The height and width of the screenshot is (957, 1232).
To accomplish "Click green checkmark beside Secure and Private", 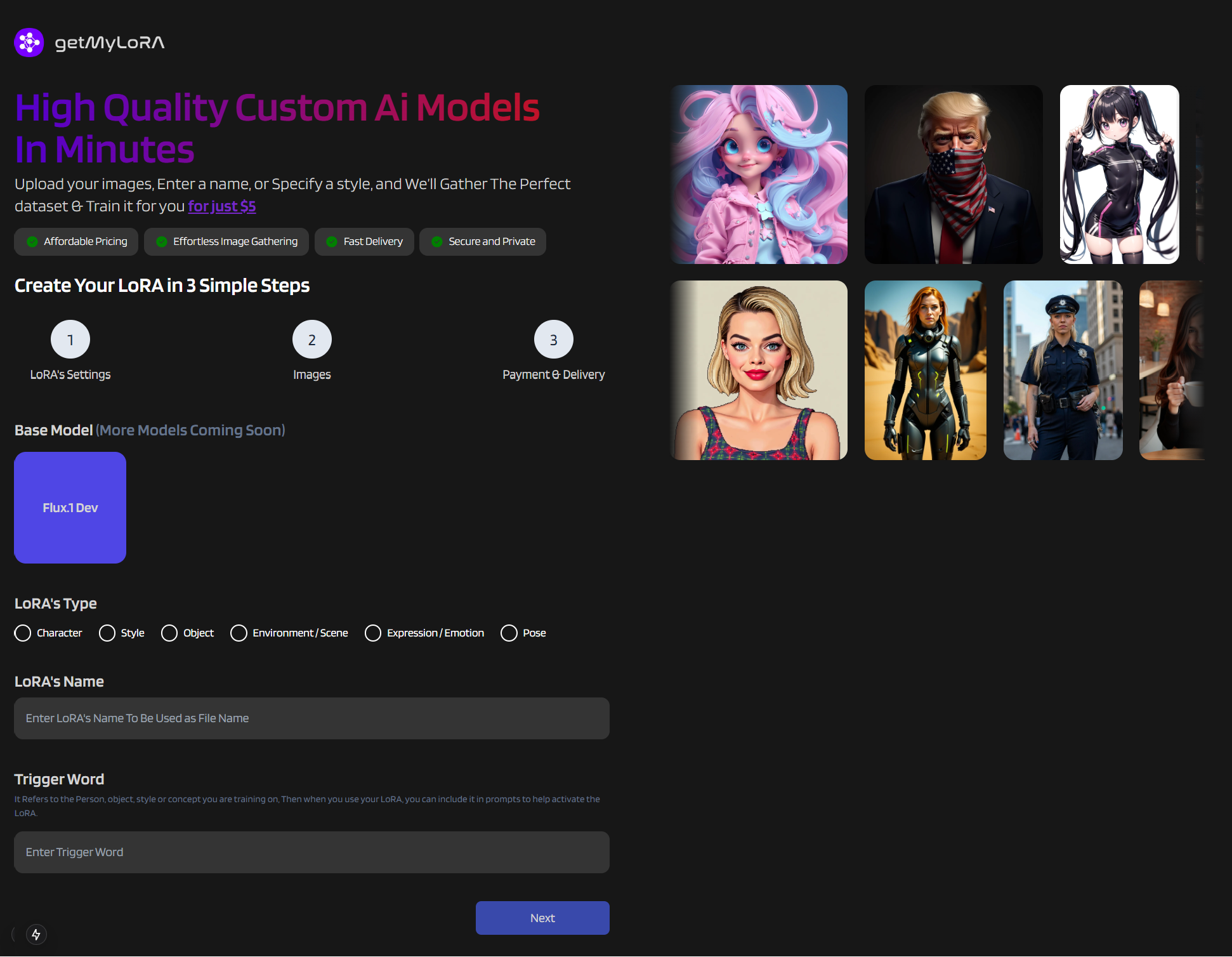I will pos(437,242).
